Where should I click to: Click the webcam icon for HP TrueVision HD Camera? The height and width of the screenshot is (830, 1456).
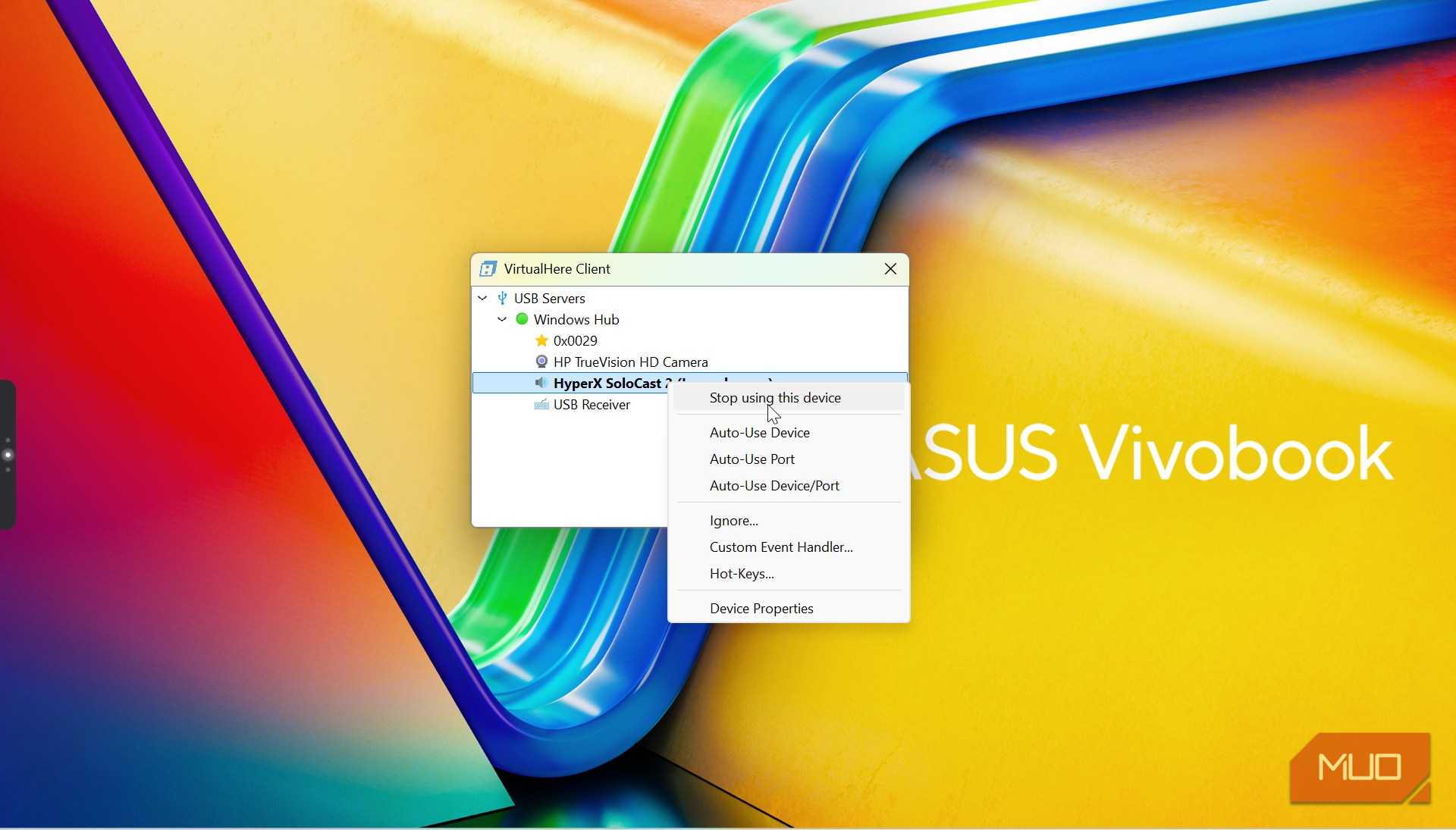click(541, 362)
